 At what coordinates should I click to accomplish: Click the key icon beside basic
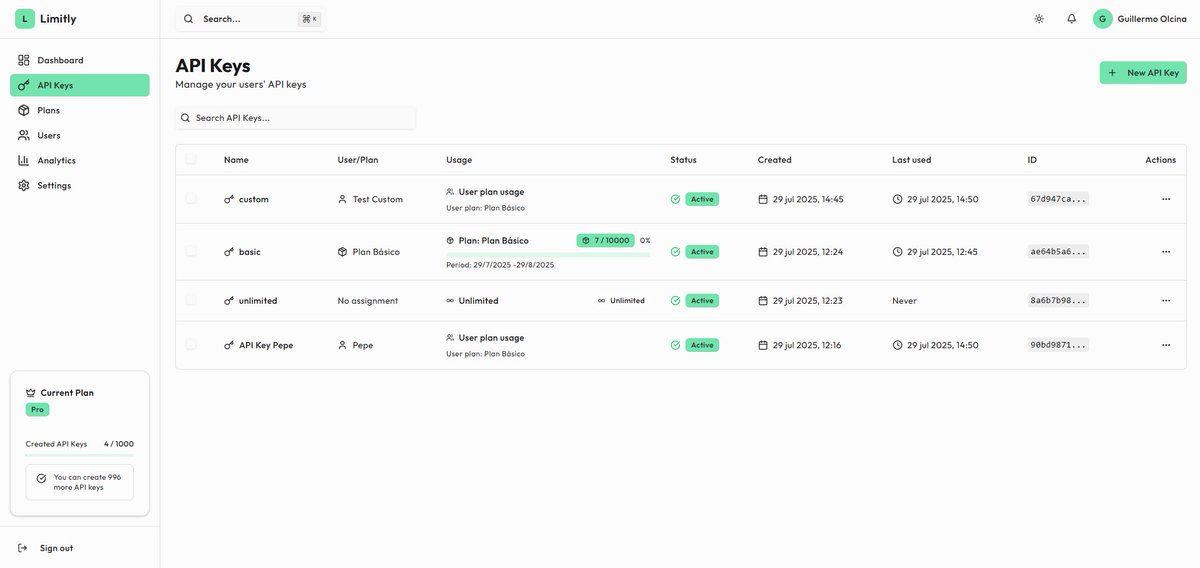click(x=229, y=252)
